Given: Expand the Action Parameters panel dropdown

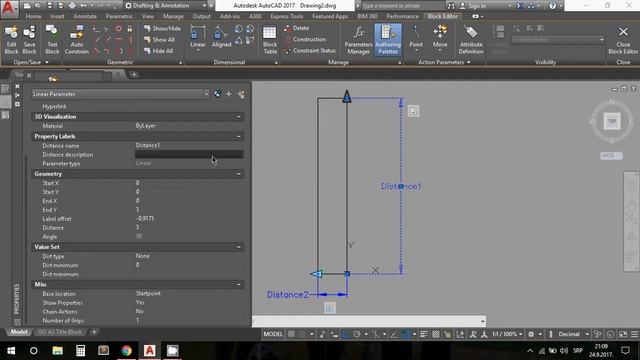Looking at the screenshot, I should click(444, 62).
